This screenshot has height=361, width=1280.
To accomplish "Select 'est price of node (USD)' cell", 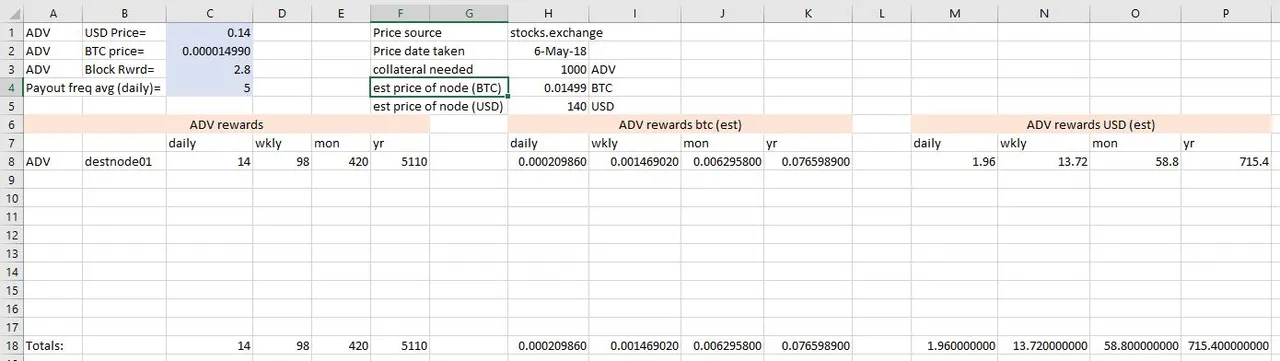I will tap(439, 106).
